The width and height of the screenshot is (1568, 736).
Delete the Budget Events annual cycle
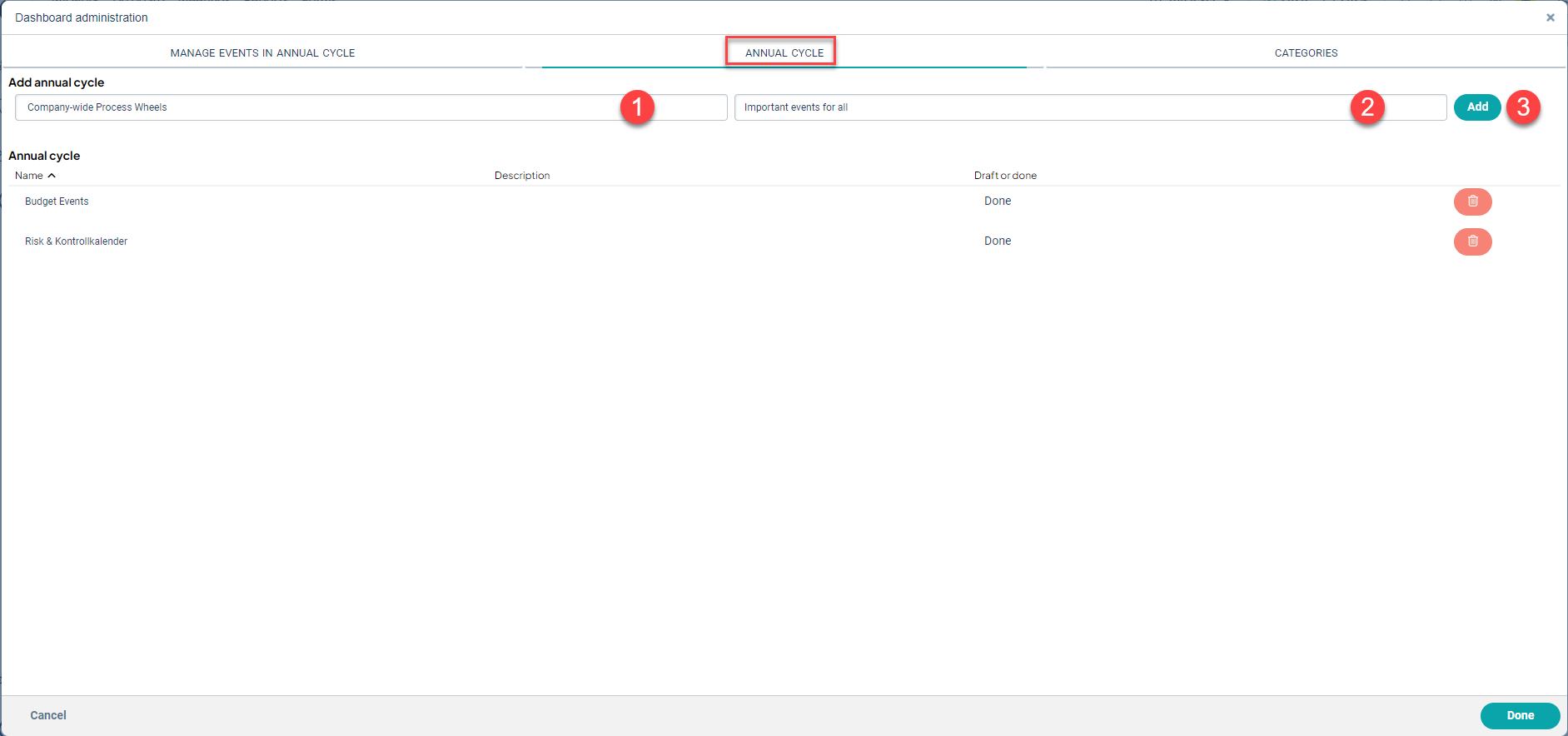coord(1472,201)
